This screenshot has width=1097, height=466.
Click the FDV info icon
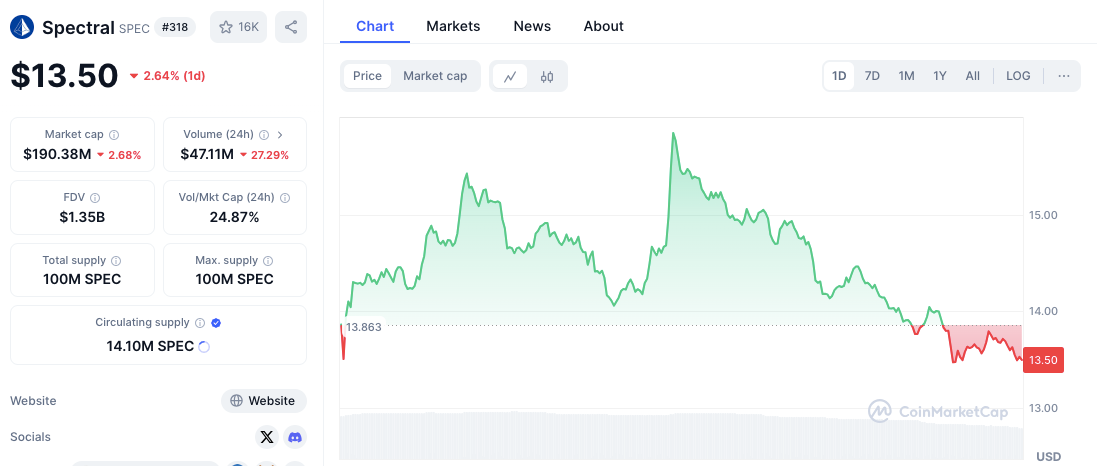click(x=95, y=198)
